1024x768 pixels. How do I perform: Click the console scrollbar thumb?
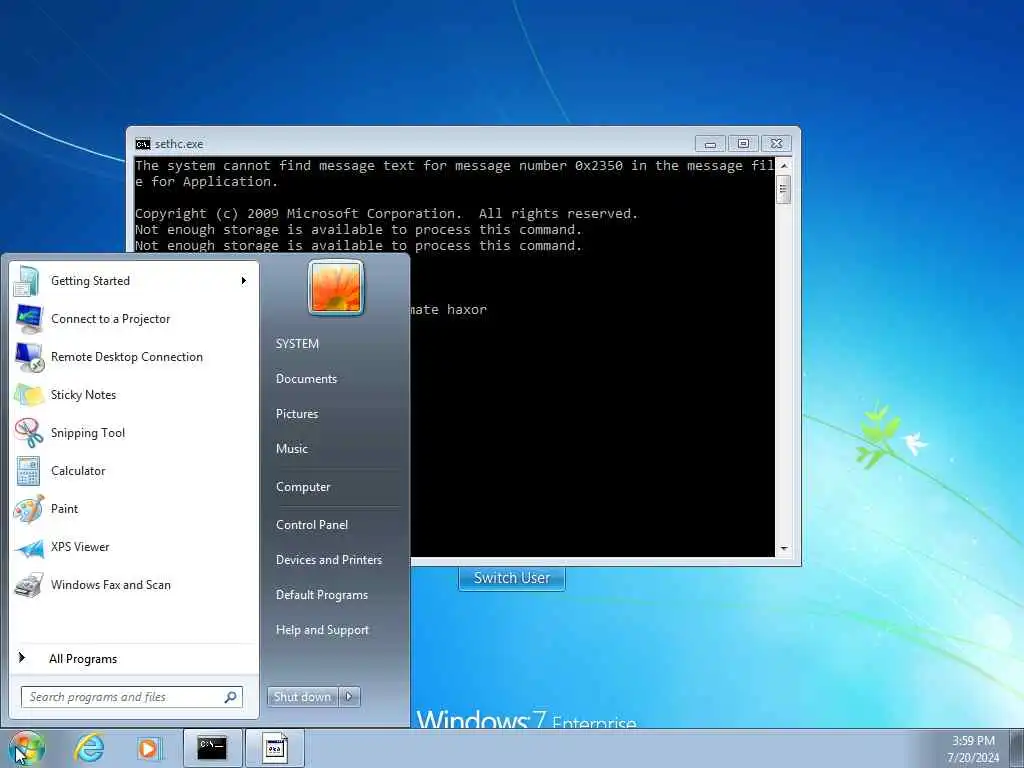point(784,189)
